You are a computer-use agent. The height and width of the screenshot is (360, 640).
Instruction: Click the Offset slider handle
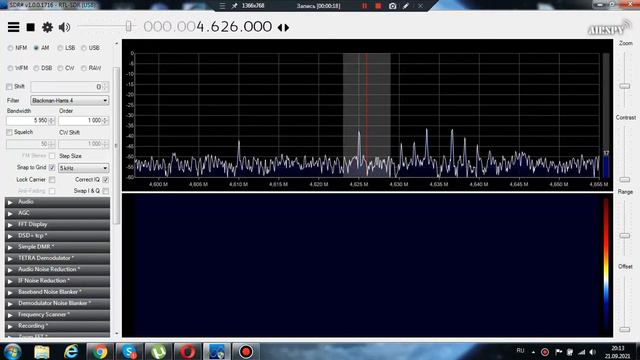pos(624,329)
